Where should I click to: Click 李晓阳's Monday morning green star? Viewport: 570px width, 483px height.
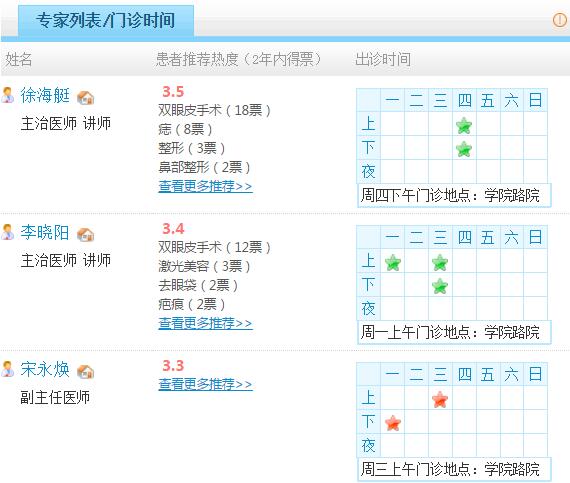393,263
